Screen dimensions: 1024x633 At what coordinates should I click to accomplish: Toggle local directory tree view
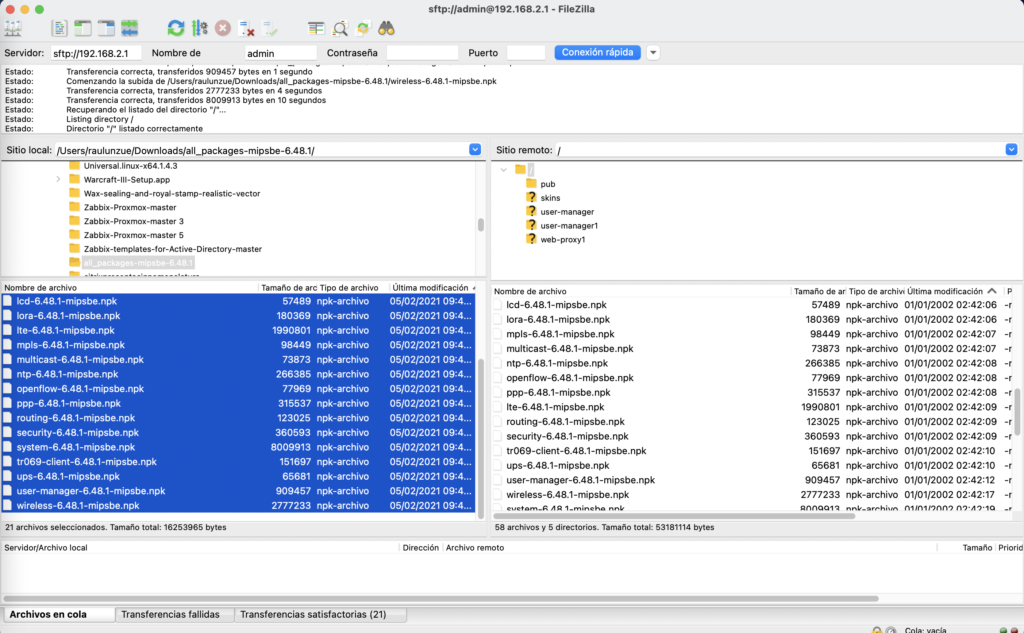pyautogui.click(x=83, y=29)
